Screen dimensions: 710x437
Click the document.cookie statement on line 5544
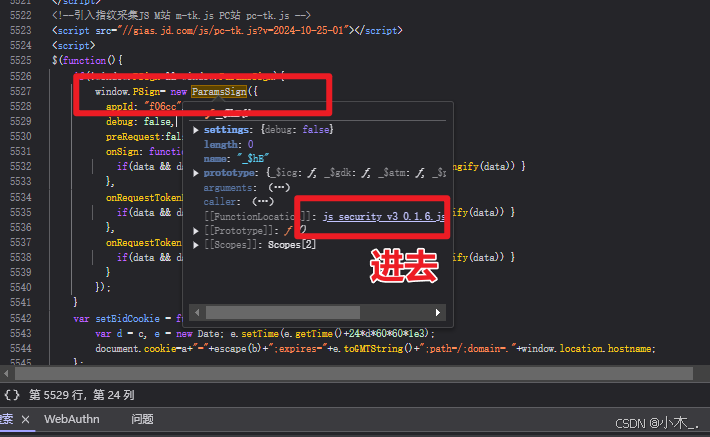(x=375, y=348)
